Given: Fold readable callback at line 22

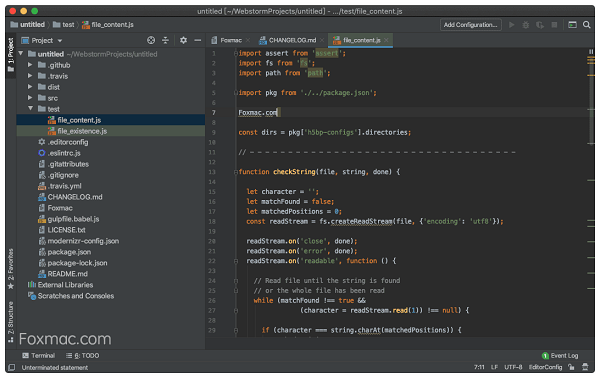Looking at the screenshot, I should pos(236,261).
